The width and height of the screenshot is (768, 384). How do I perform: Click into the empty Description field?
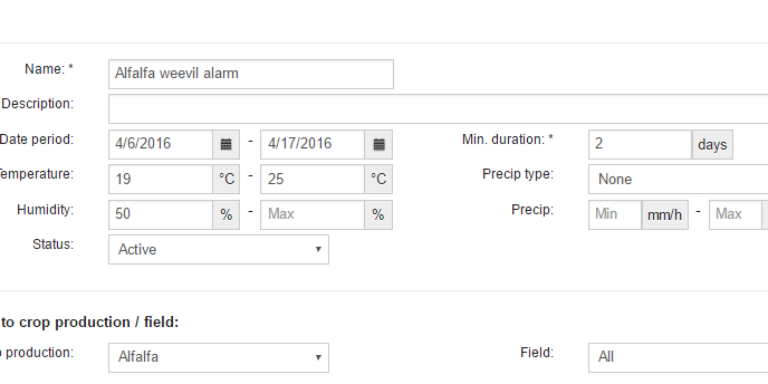click(438, 109)
